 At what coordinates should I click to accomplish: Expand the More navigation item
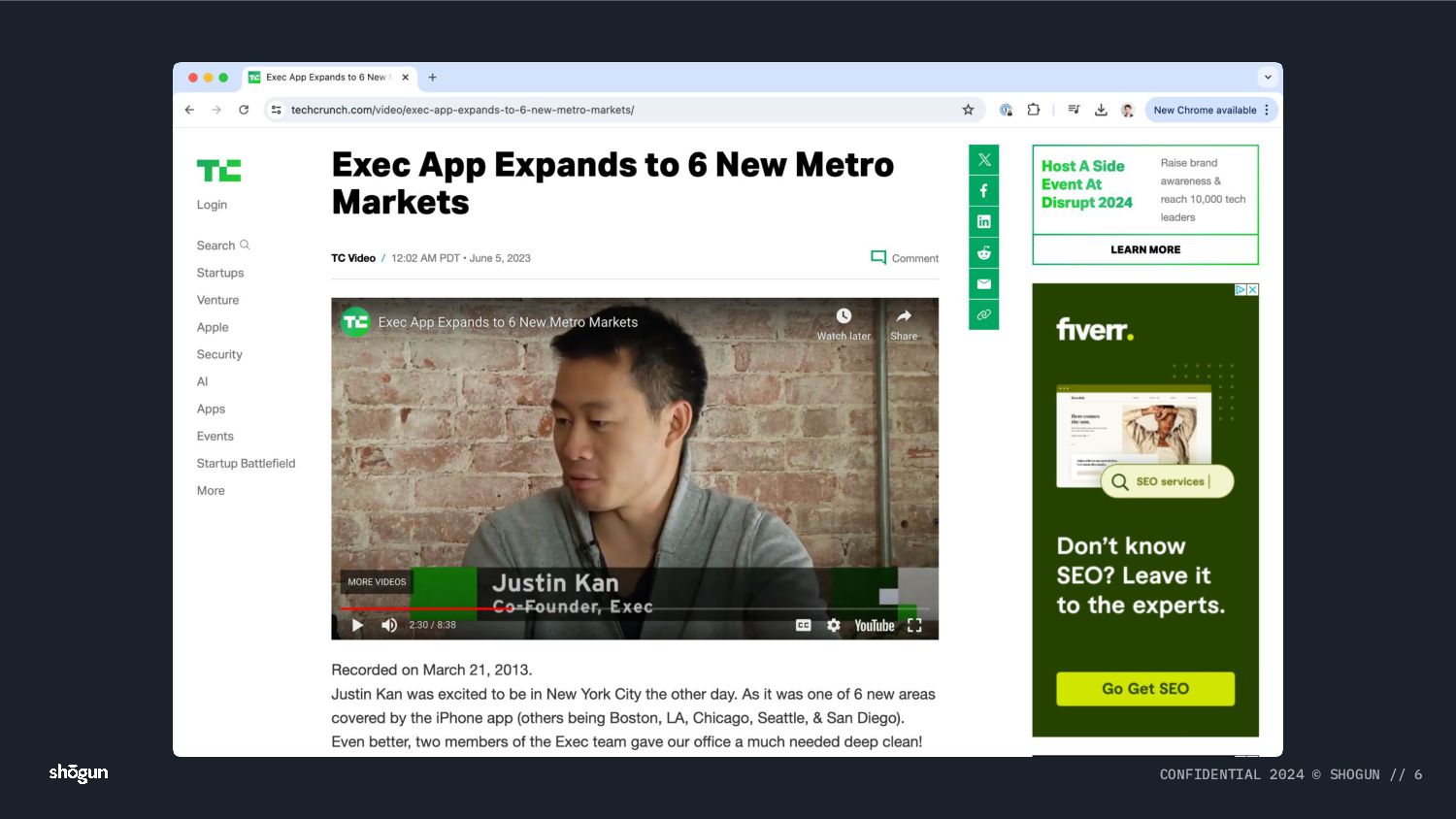click(x=211, y=491)
